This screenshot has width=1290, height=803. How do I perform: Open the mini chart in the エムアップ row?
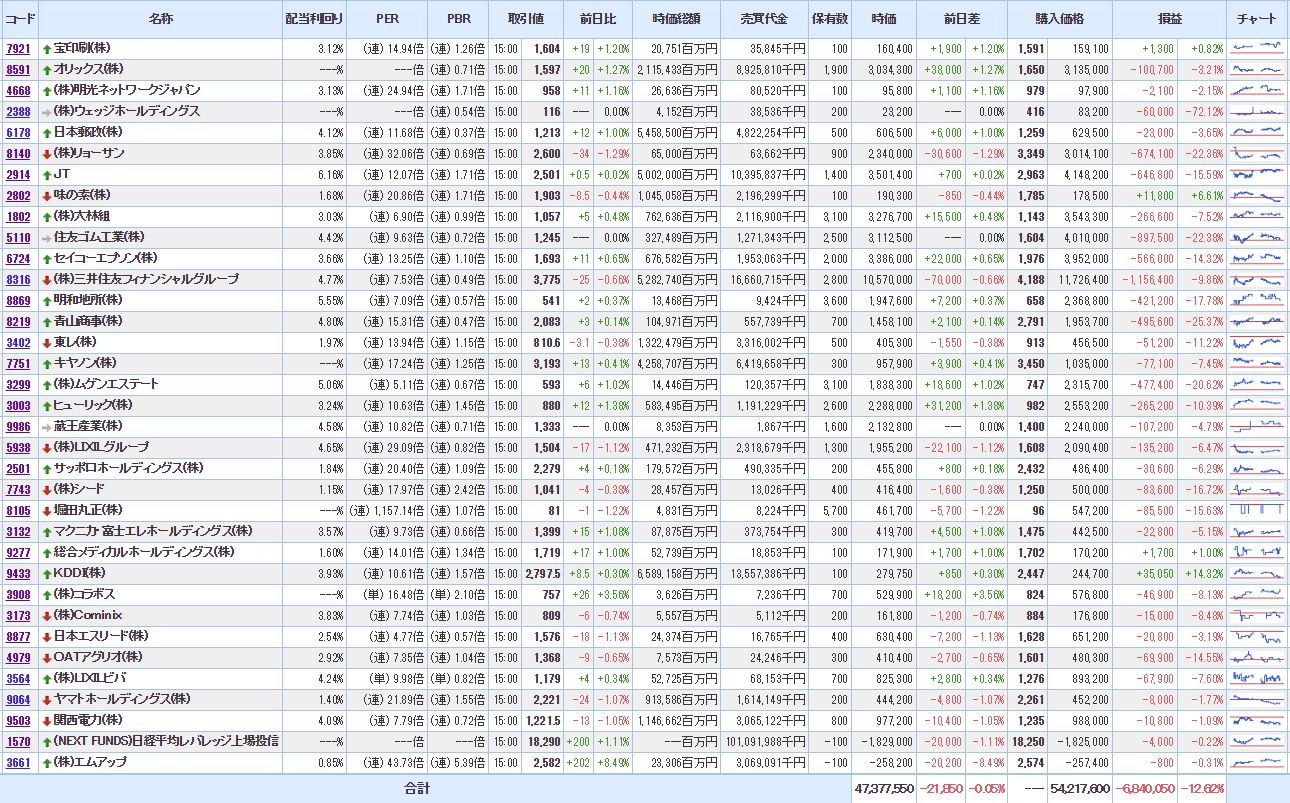[1257, 762]
